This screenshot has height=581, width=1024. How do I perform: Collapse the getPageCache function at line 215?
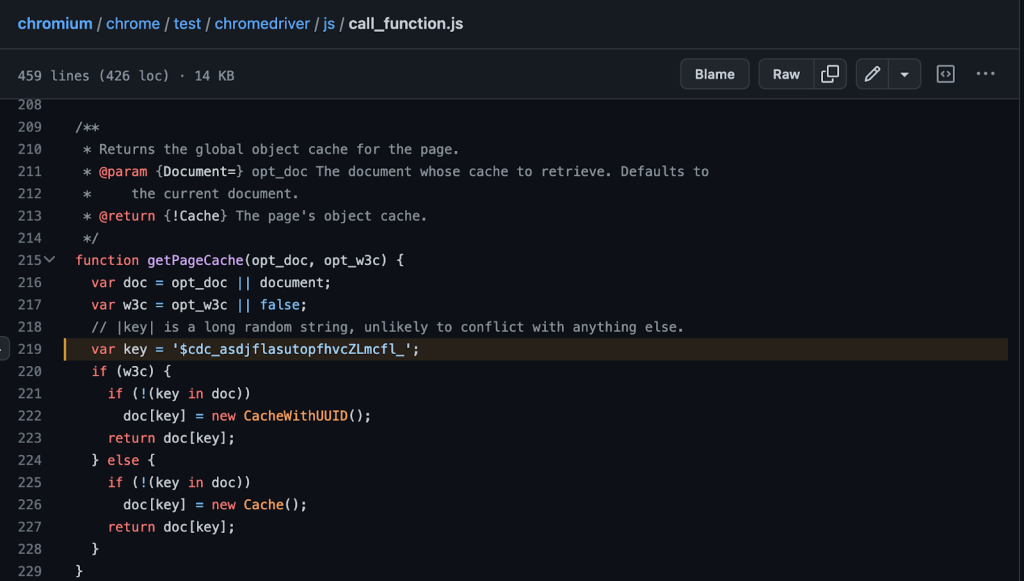(x=48, y=259)
